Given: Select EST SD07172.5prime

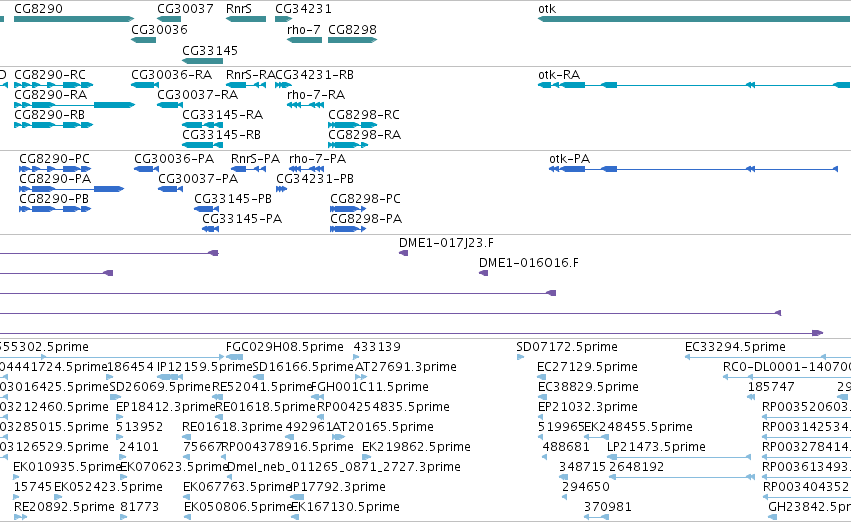Looking at the screenshot, I should pos(567,347).
